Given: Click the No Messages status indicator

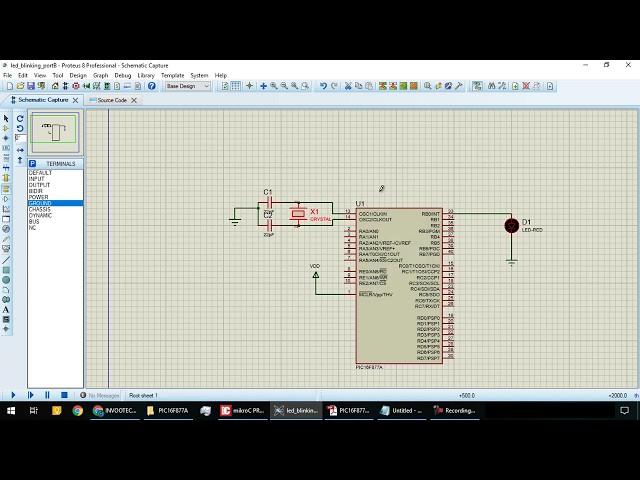Looking at the screenshot, I should (100, 396).
